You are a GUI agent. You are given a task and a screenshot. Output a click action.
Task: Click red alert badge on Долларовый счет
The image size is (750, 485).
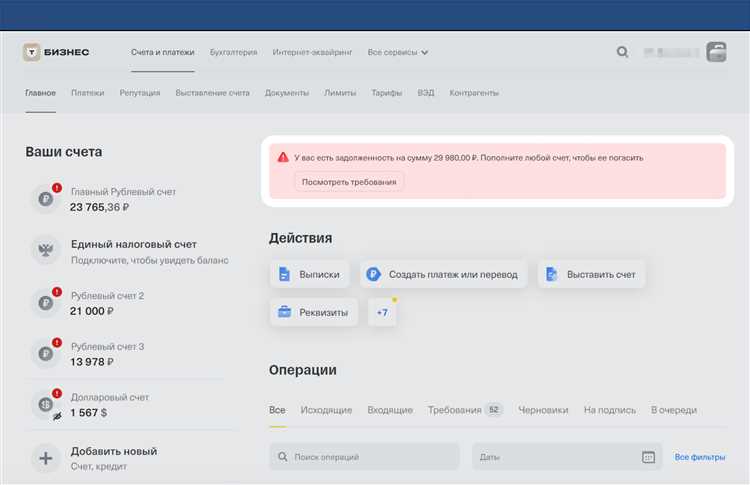(57, 393)
